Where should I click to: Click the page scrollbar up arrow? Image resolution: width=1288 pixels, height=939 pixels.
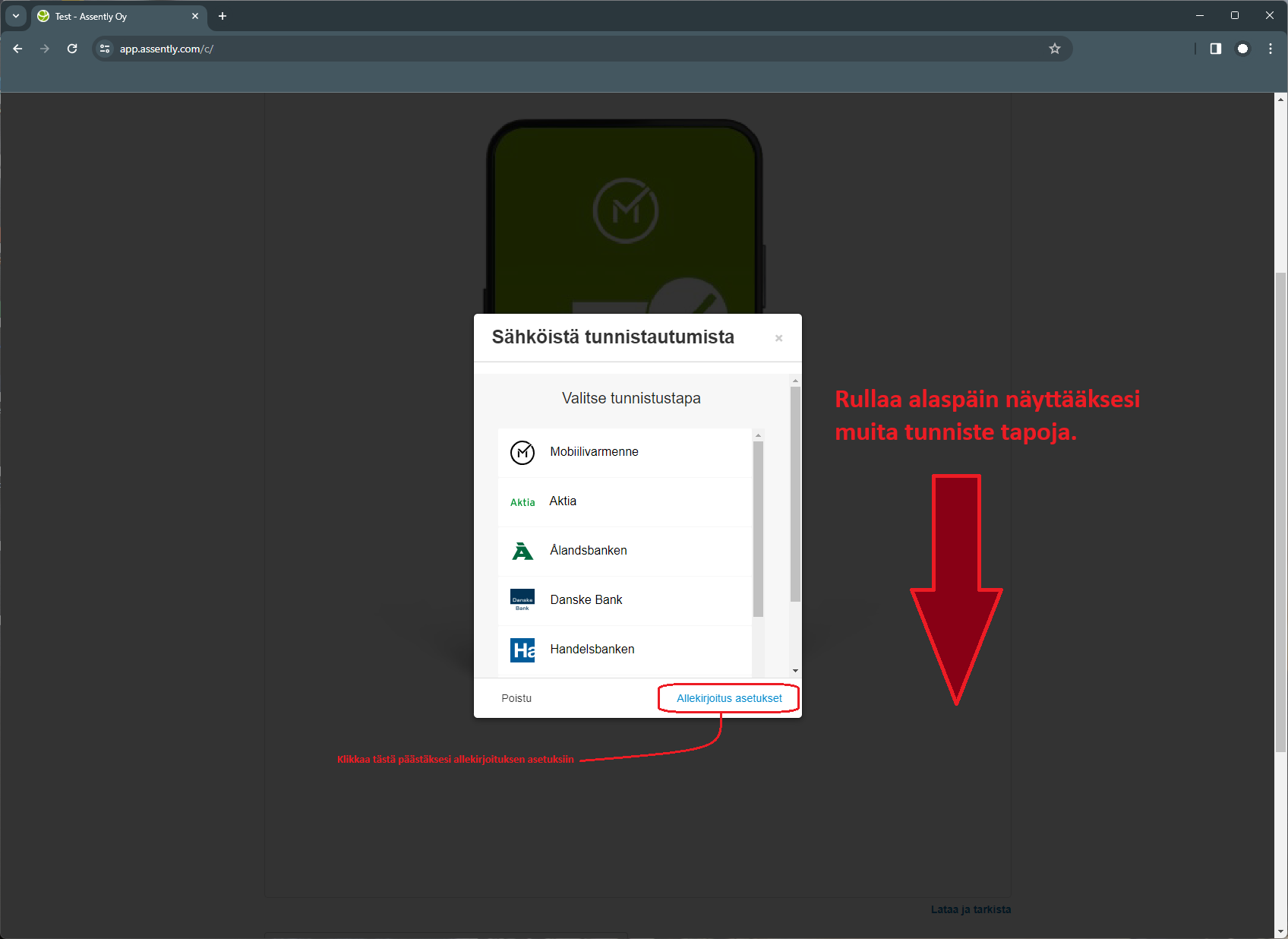point(1281,99)
